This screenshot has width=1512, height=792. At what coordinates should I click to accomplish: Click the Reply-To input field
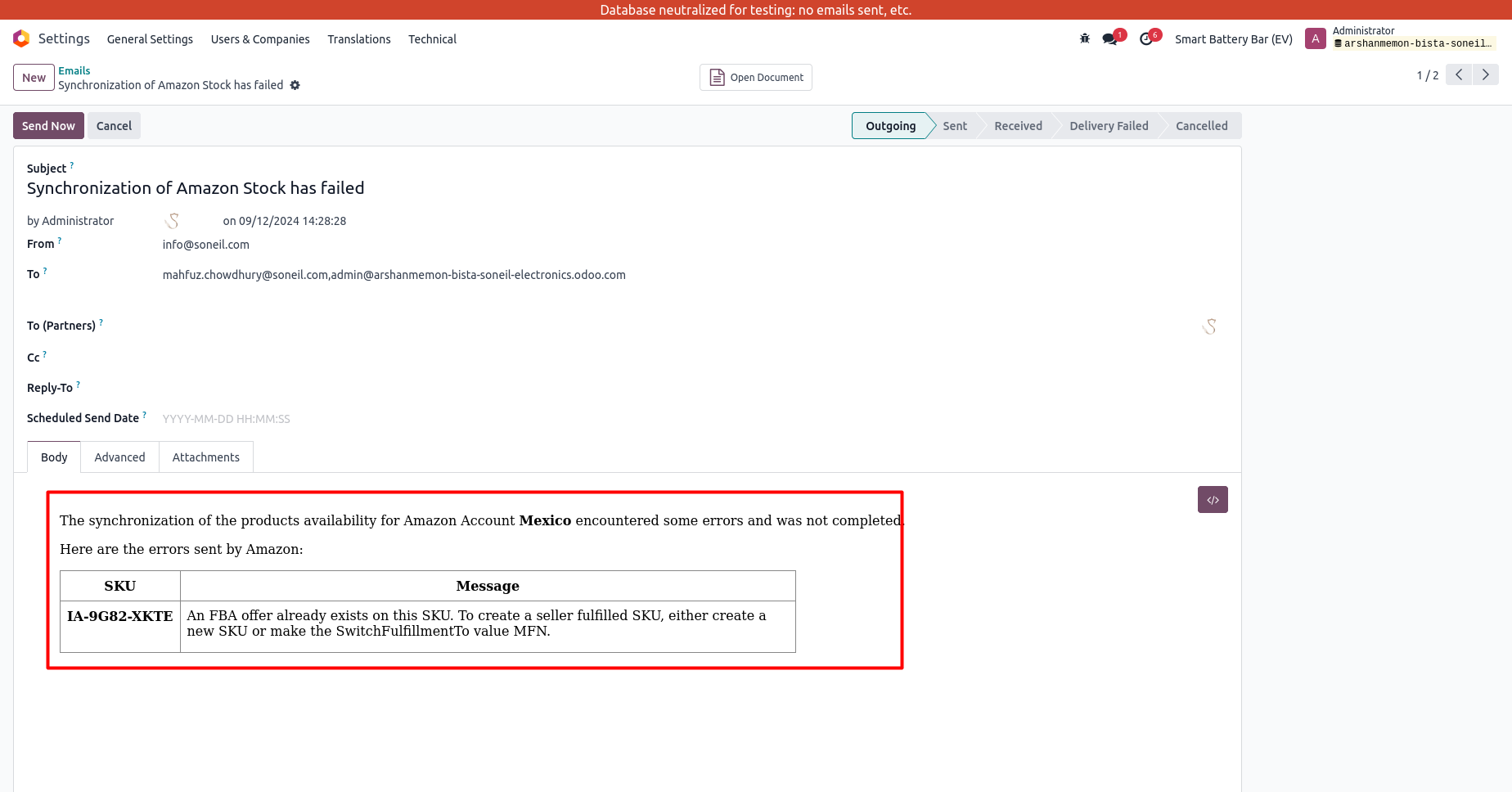coord(694,388)
